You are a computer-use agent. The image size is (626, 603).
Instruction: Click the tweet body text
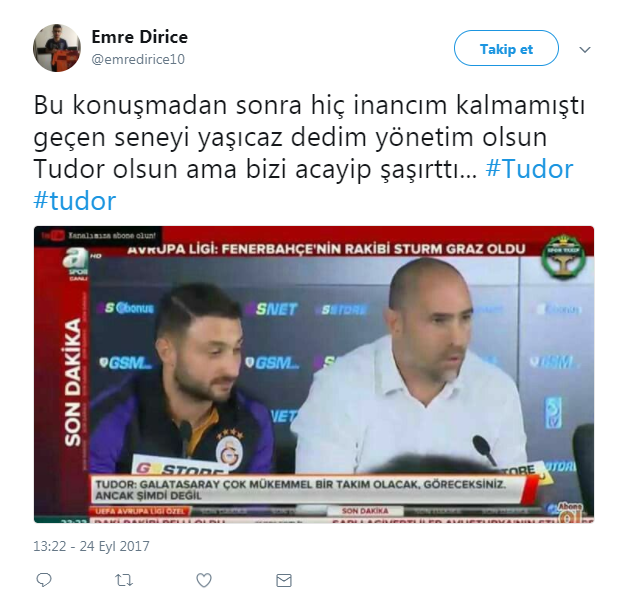[309, 153]
